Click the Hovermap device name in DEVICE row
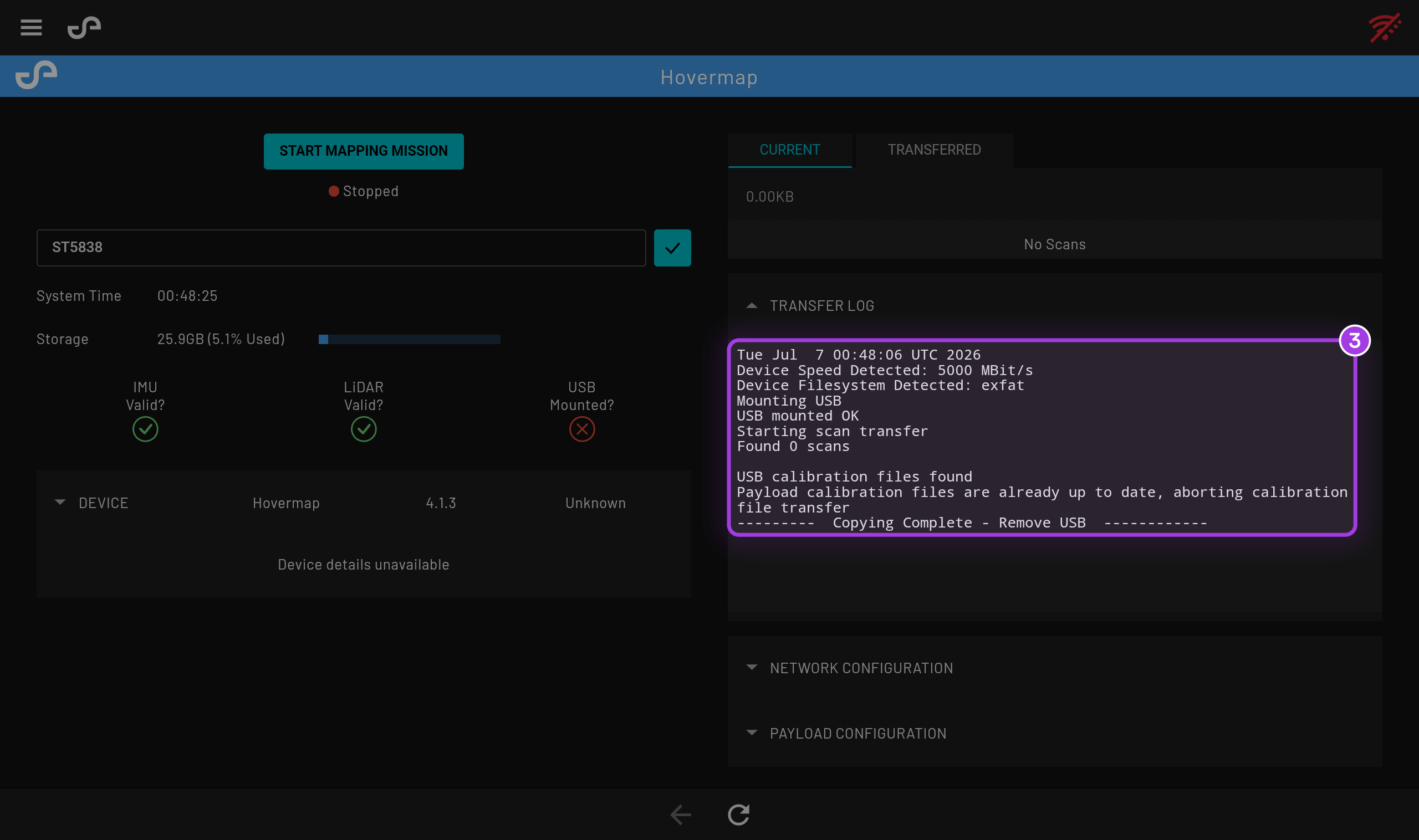The height and width of the screenshot is (840, 1419). (x=286, y=503)
